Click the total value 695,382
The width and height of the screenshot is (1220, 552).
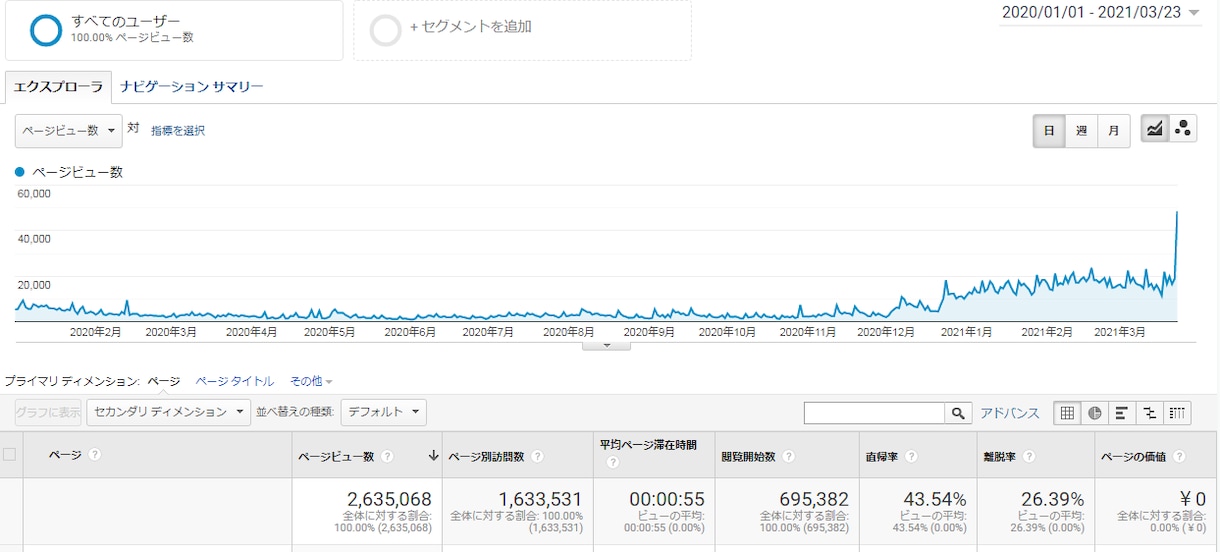coord(814,499)
